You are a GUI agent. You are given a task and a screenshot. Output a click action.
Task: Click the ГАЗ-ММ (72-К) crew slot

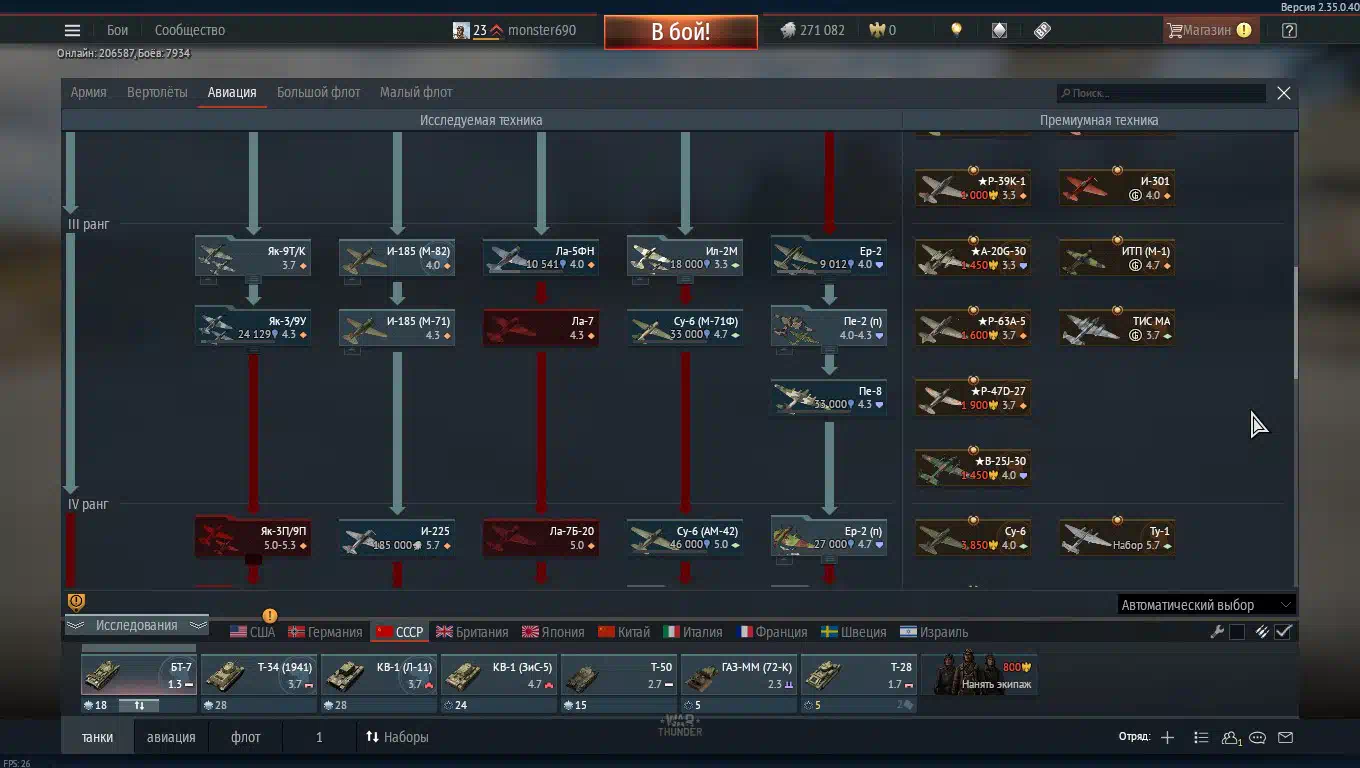coord(739,675)
